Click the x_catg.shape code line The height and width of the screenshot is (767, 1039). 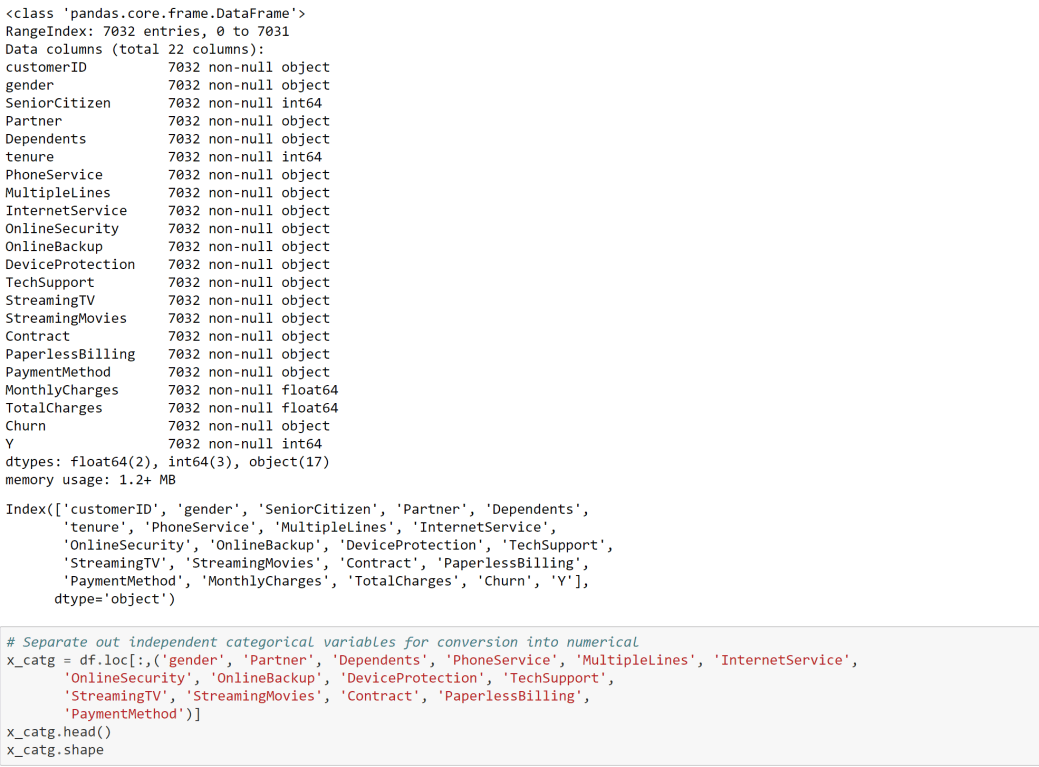pyautogui.click(x=55, y=749)
